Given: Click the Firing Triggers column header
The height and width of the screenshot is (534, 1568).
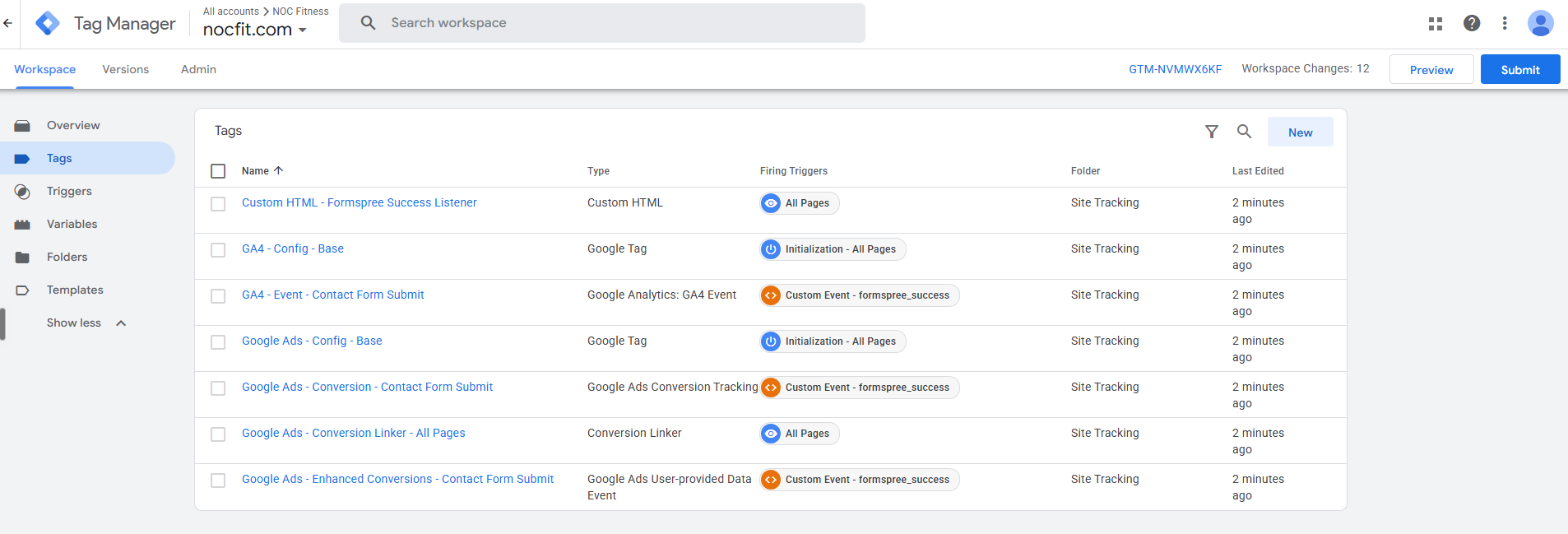Looking at the screenshot, I should click(793, 171).
